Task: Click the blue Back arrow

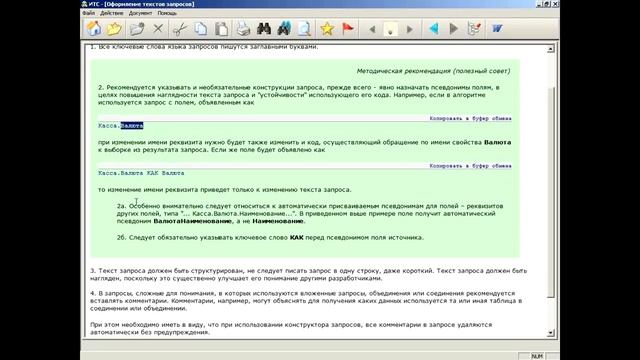Action: [433, 29]
